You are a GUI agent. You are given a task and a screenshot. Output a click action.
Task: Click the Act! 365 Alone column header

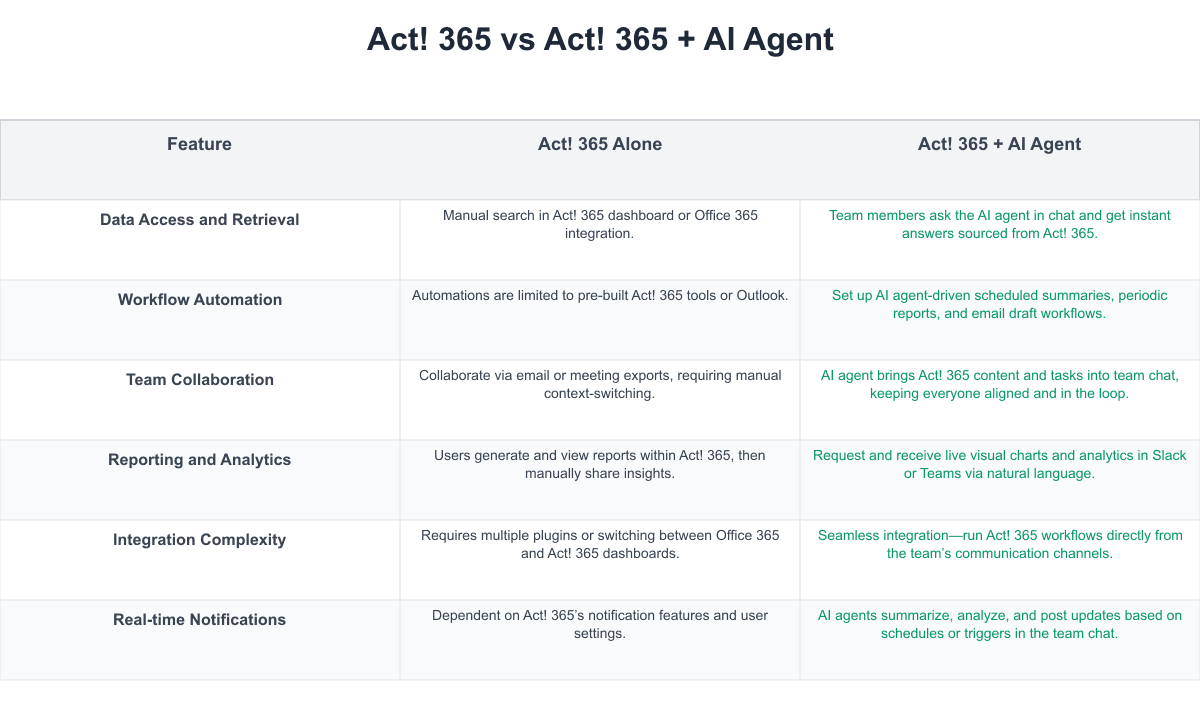tap(600, 144)
